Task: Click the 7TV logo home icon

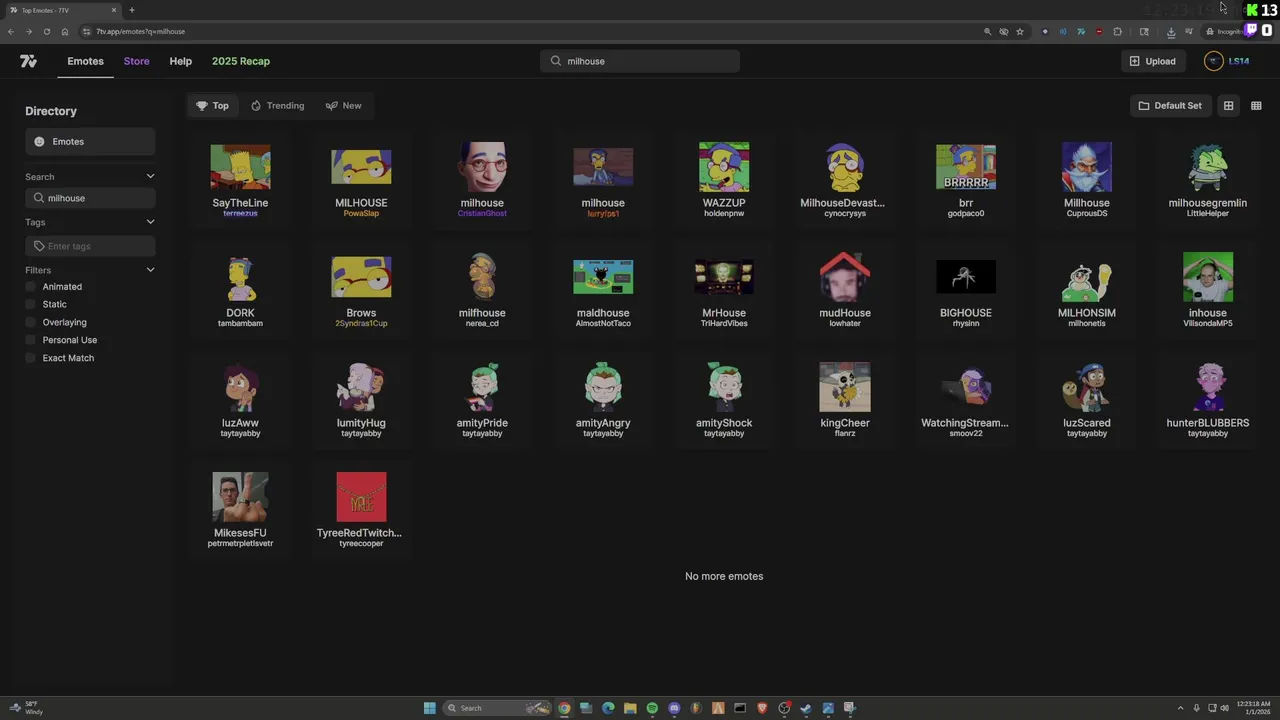Action: 28,61
